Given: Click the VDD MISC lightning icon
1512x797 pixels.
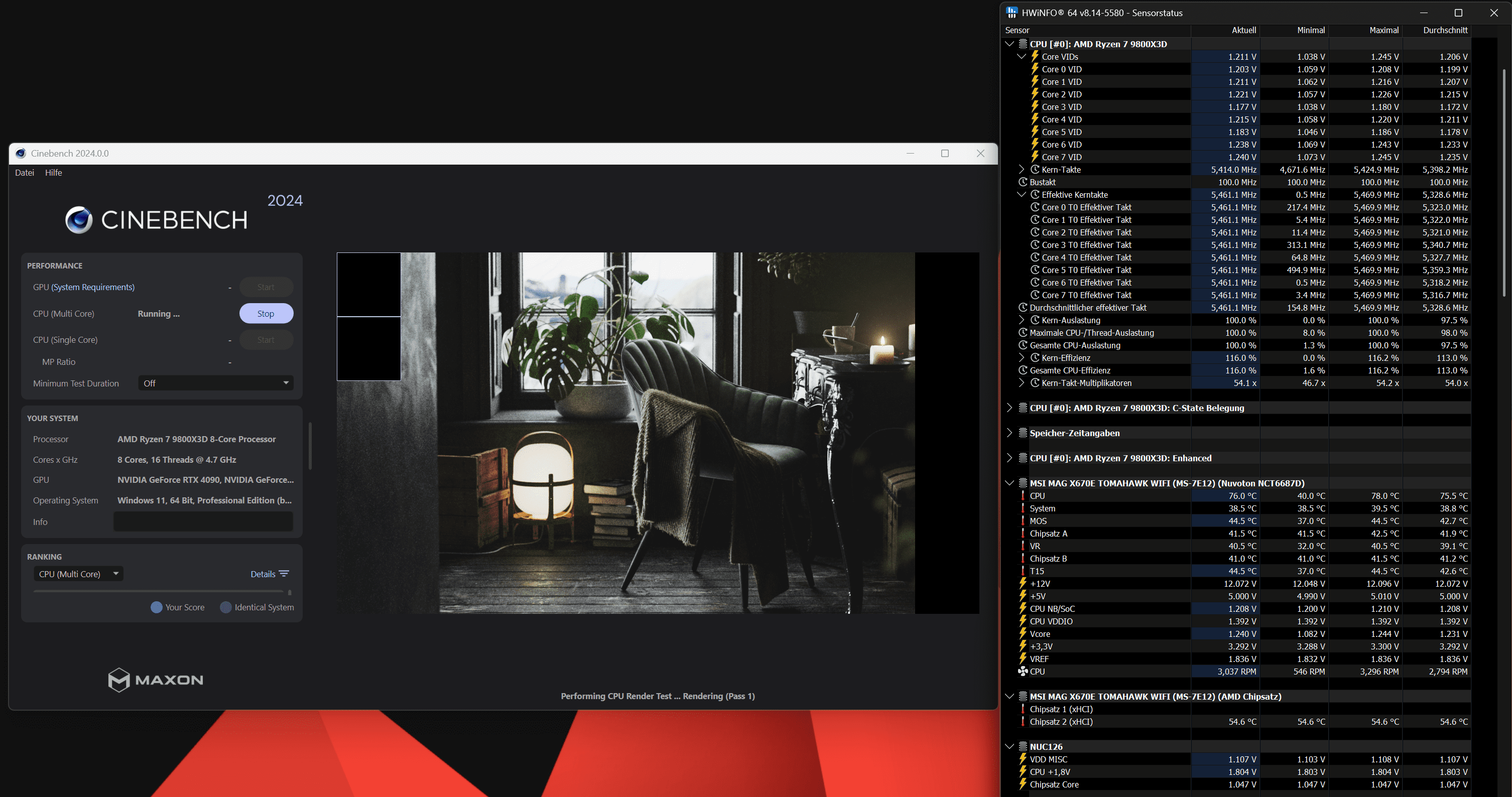Looking at the screenshot, I should point(1023,759).
